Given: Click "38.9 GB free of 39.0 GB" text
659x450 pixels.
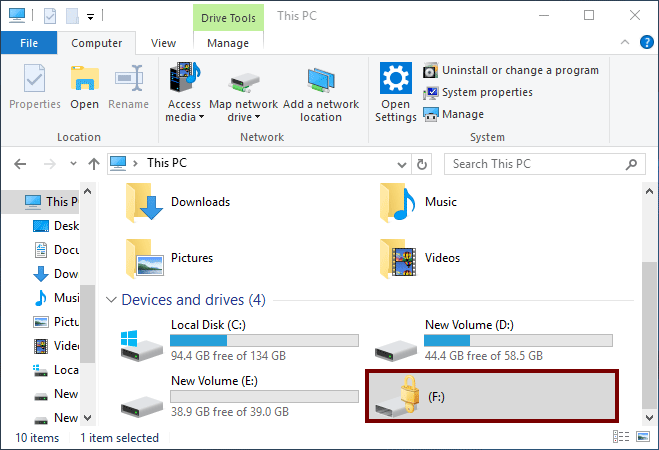Looking at the screenshot, I should [229, 411].
